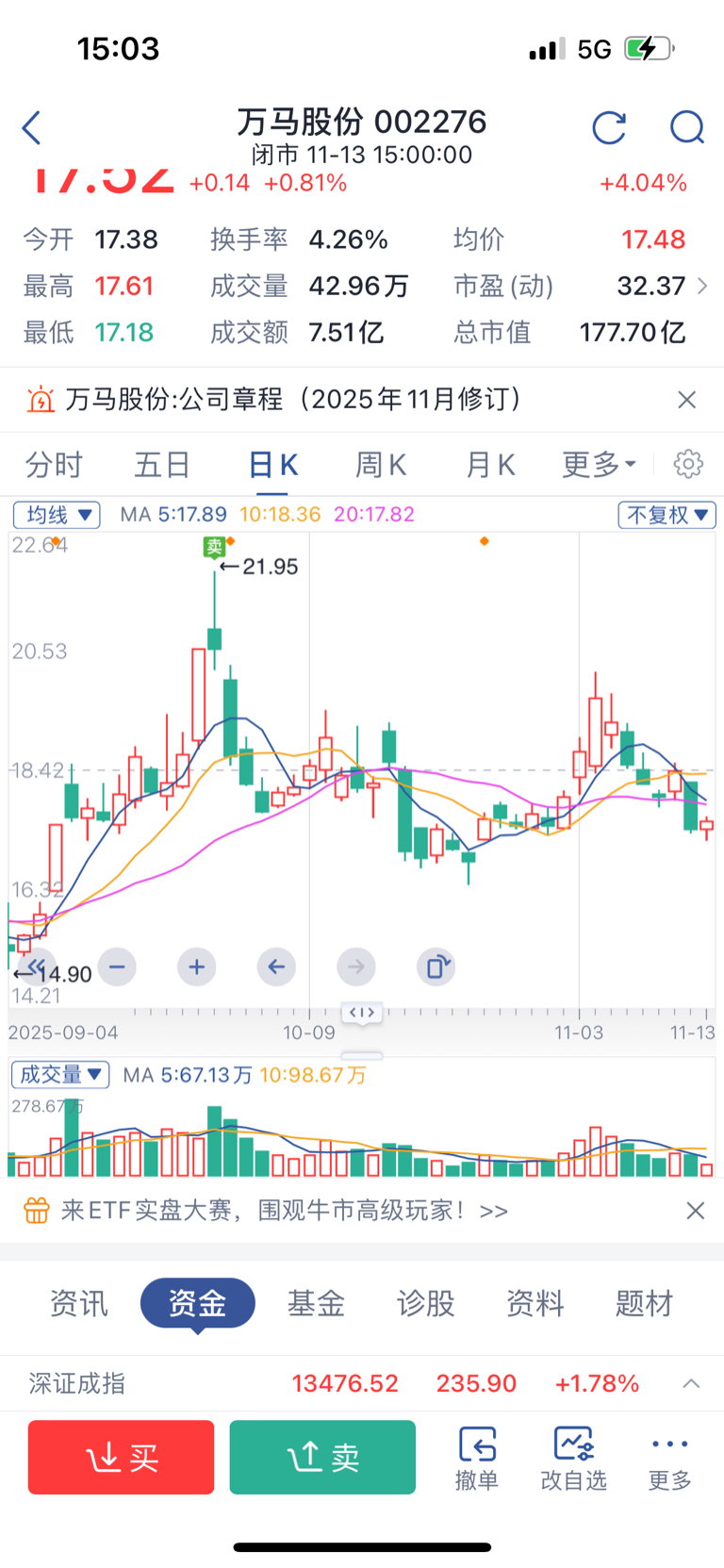The width and height of the screenshot is (724, 1568).
Task: Switch to 五日 chart tab
Action: coord(162,464)
